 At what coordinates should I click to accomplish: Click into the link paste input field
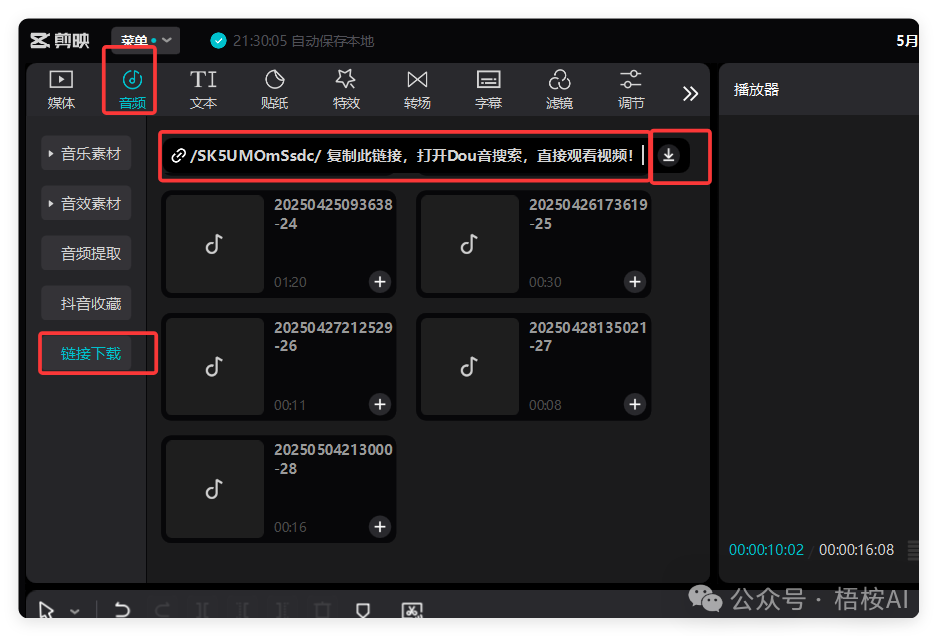coord(412,156)
